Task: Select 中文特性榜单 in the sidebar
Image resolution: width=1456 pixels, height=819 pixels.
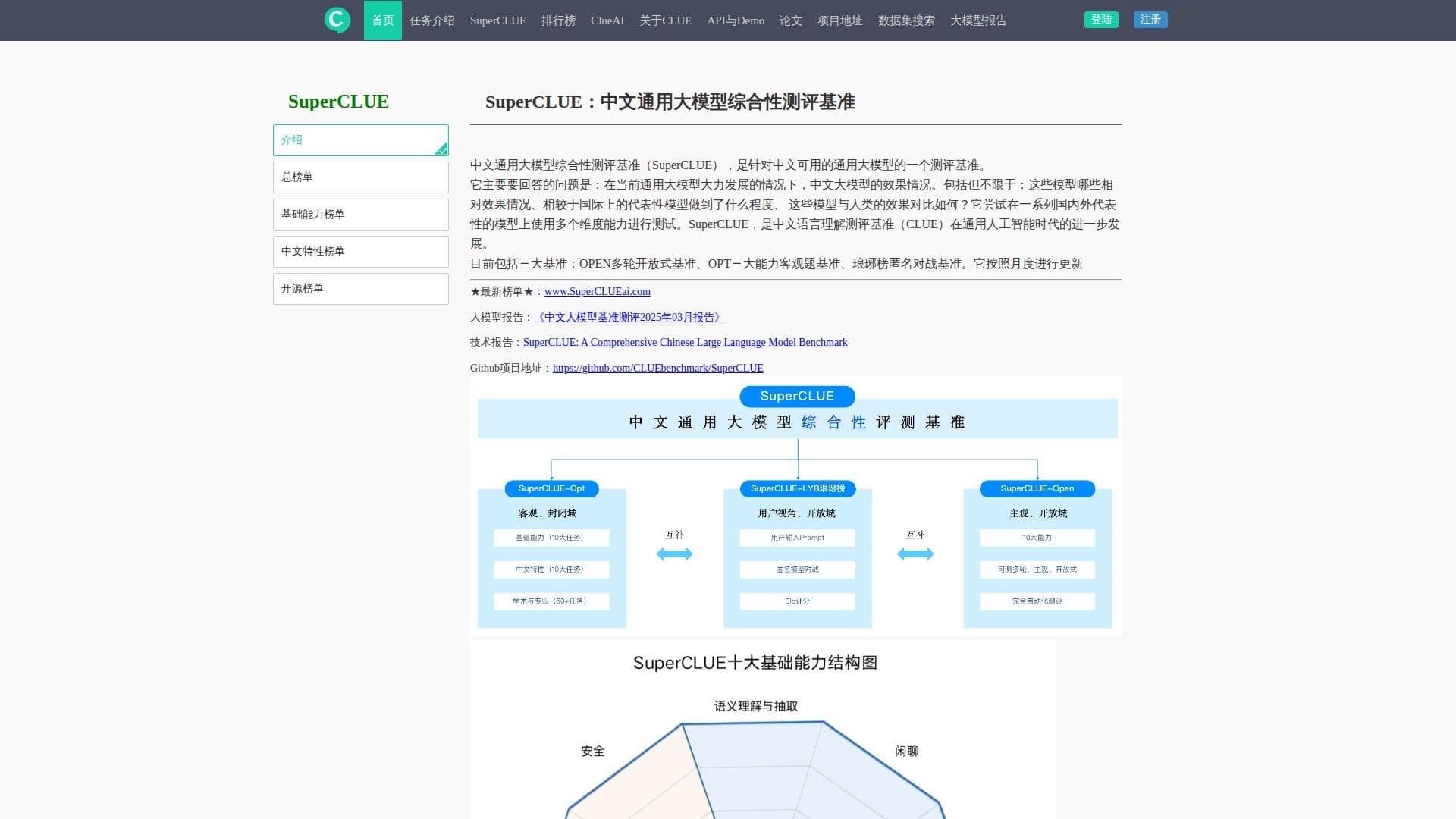Action: point(361,252)
